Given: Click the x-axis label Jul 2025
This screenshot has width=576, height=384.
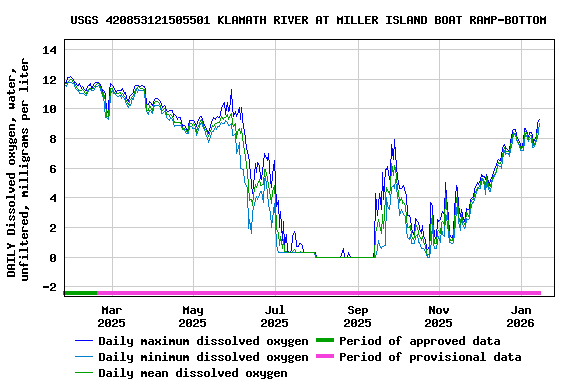Looking at the screenshot, I should point(274,317).
